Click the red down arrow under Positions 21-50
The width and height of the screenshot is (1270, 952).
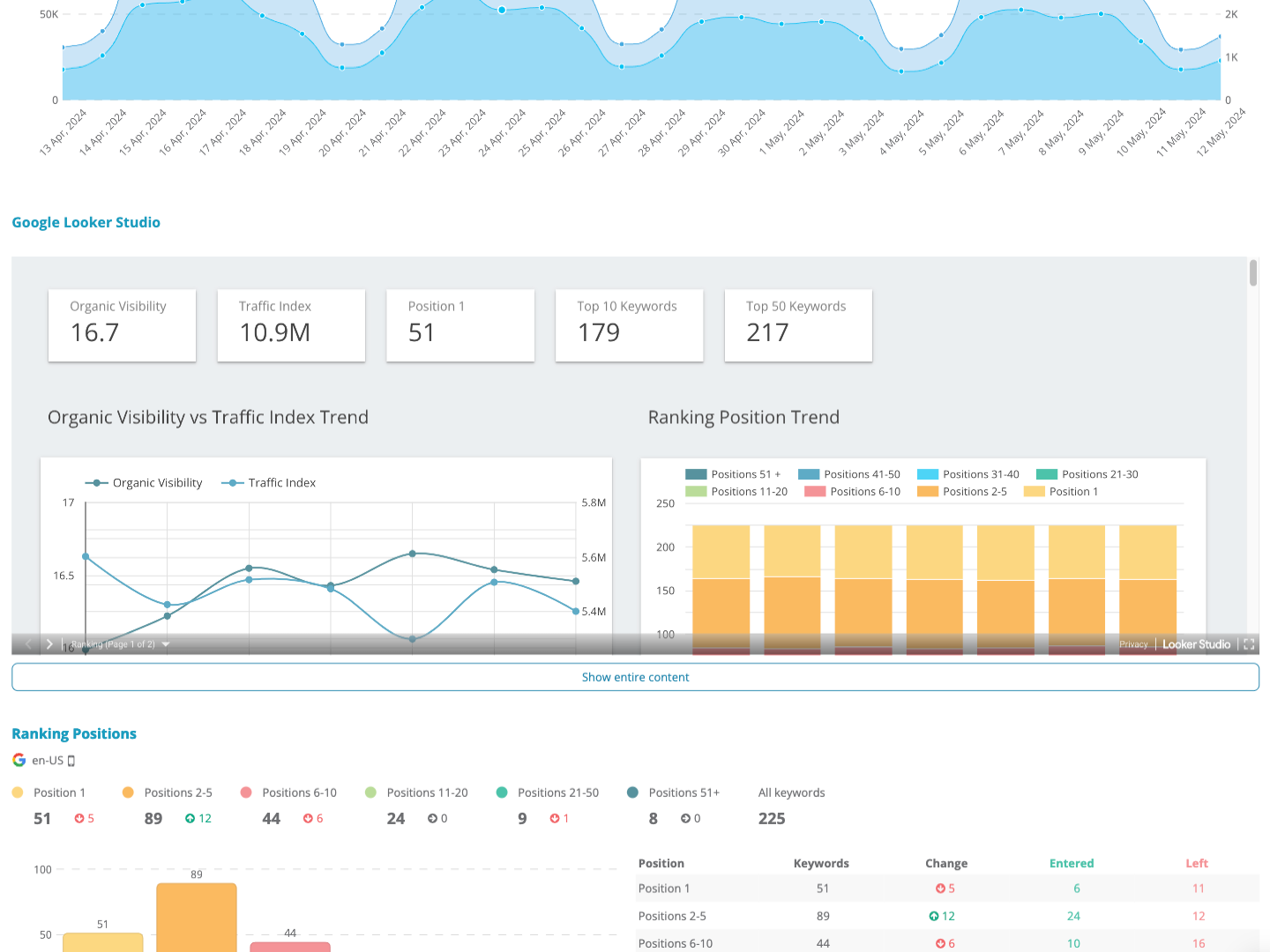[x=555, y=819]
